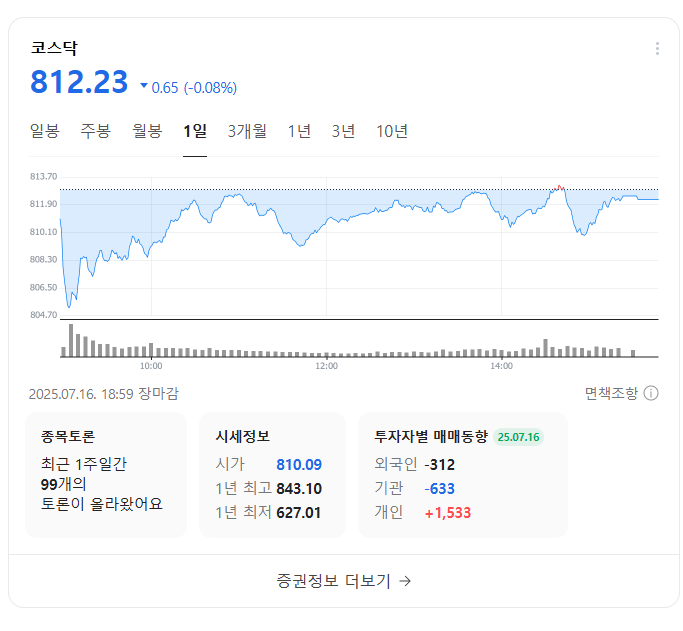Open the 투자자별 매매동향 card

point(463,475)
